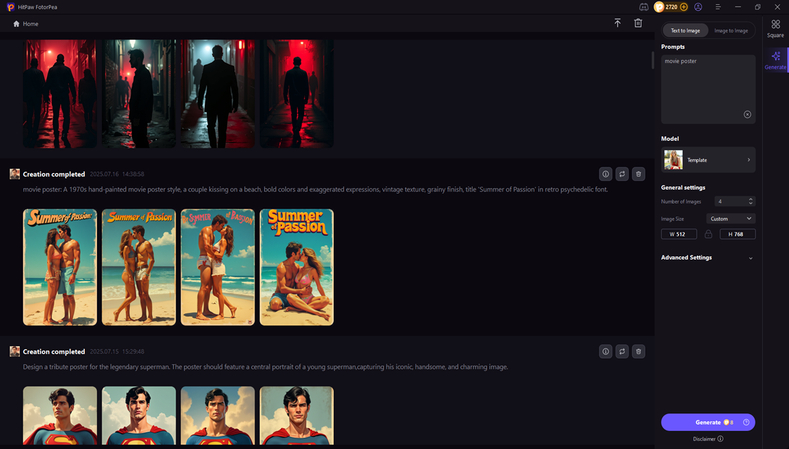Open the Square sidebar panel

coord(775,29)
